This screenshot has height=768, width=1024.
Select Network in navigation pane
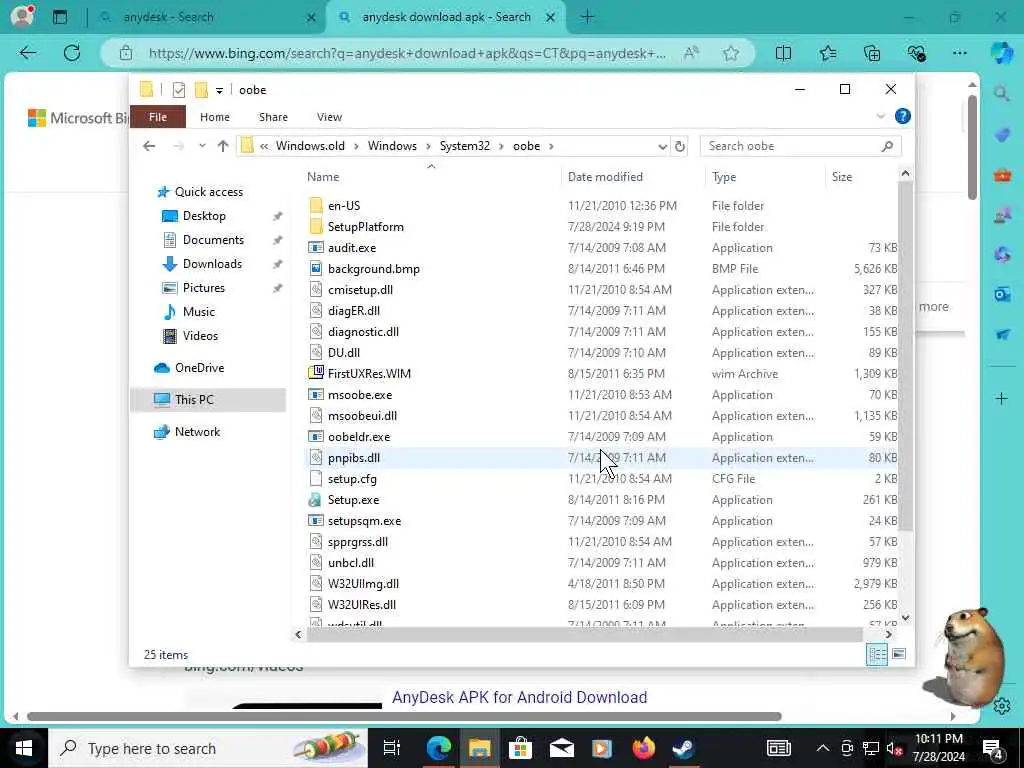click(x=197, y=432)
